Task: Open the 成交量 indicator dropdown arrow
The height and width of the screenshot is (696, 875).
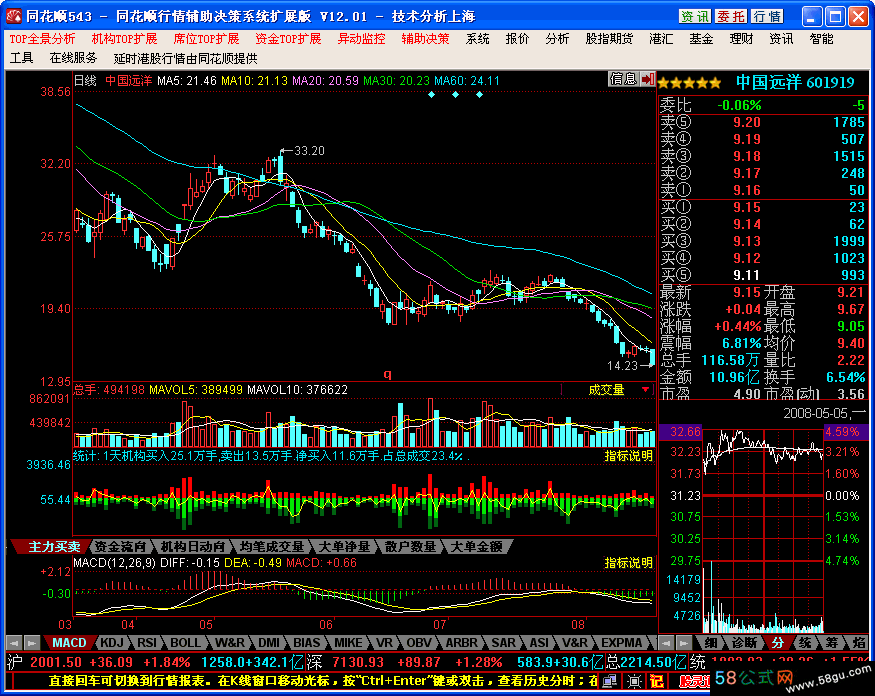Action: pyautogui.click(x=646, y=390)
